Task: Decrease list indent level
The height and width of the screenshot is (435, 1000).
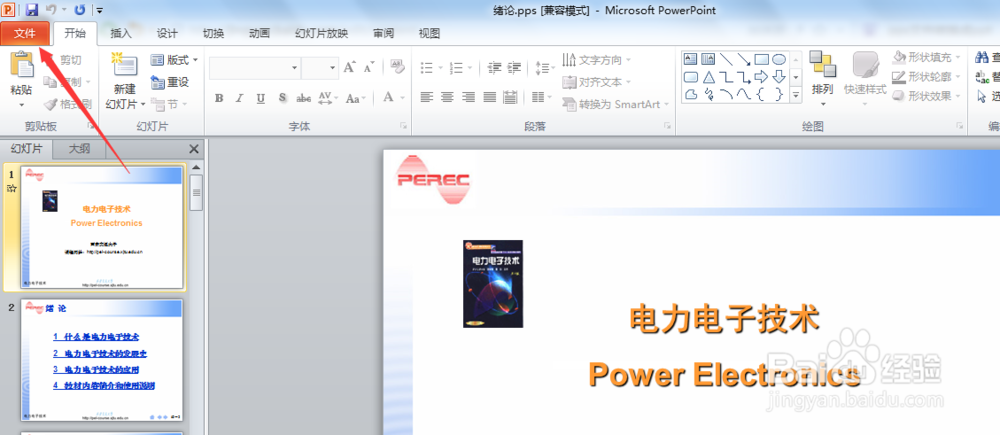Action: tap(494, 67)
